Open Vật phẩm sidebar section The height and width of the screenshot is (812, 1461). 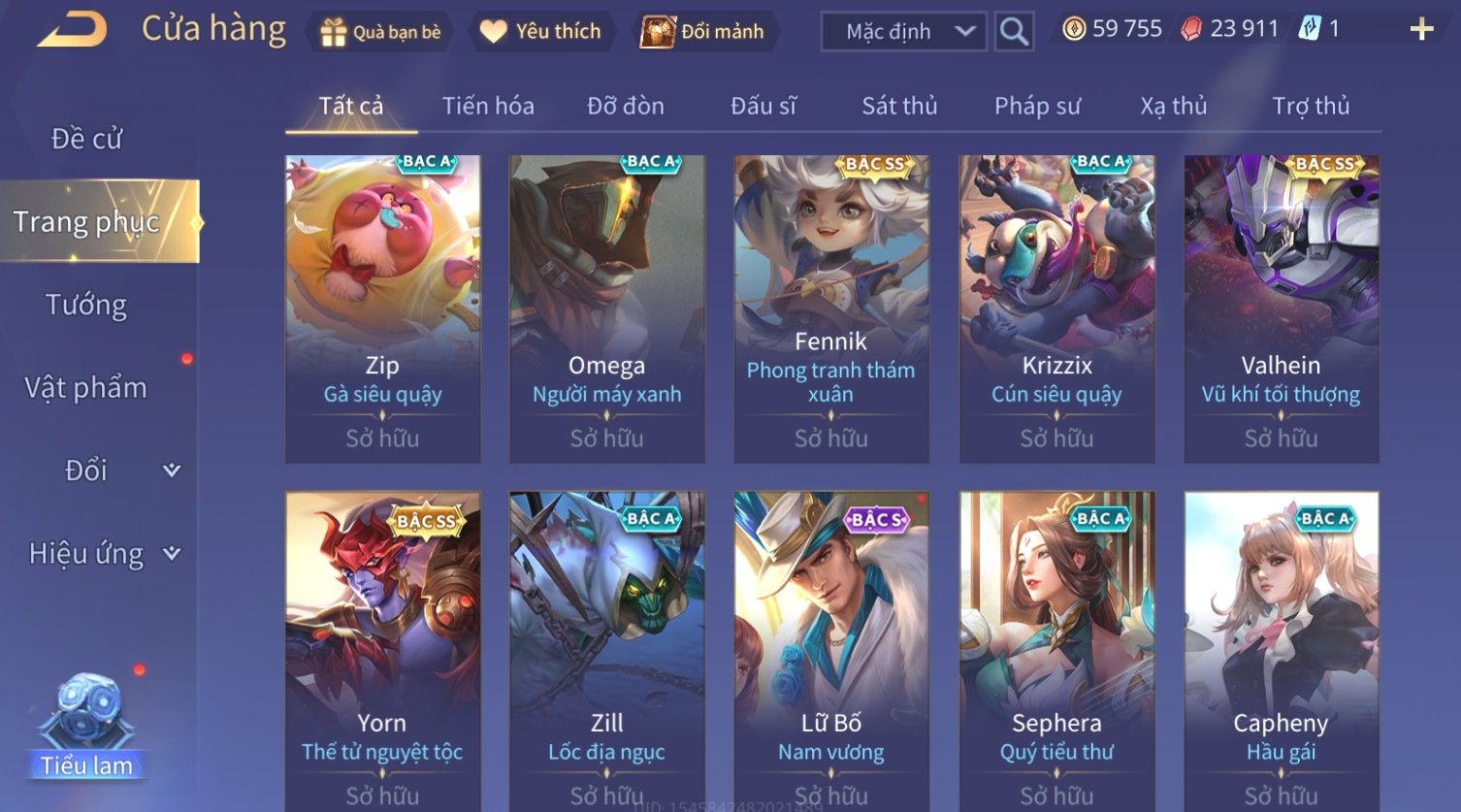(x=86, y=388)
